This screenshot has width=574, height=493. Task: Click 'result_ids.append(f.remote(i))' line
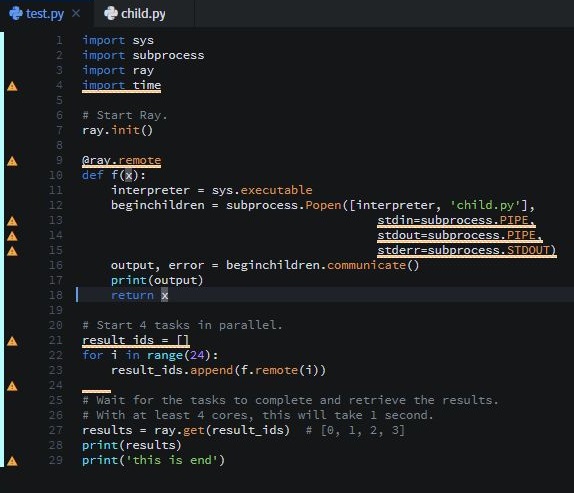(219, 370)
